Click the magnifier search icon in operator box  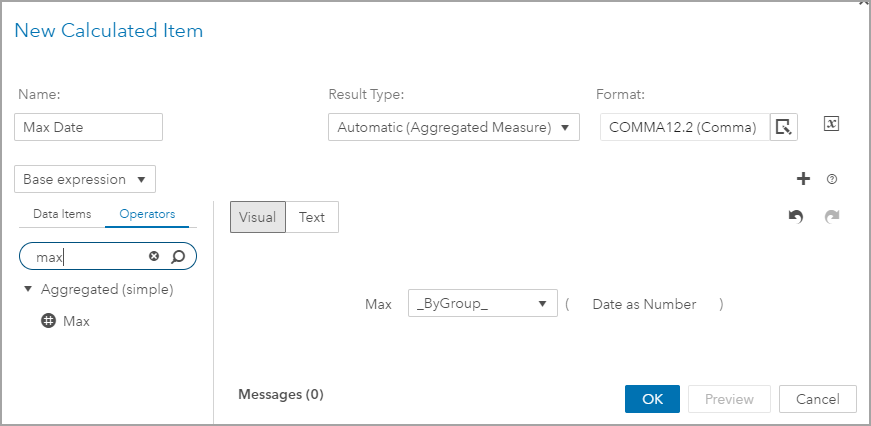[178, 257]
